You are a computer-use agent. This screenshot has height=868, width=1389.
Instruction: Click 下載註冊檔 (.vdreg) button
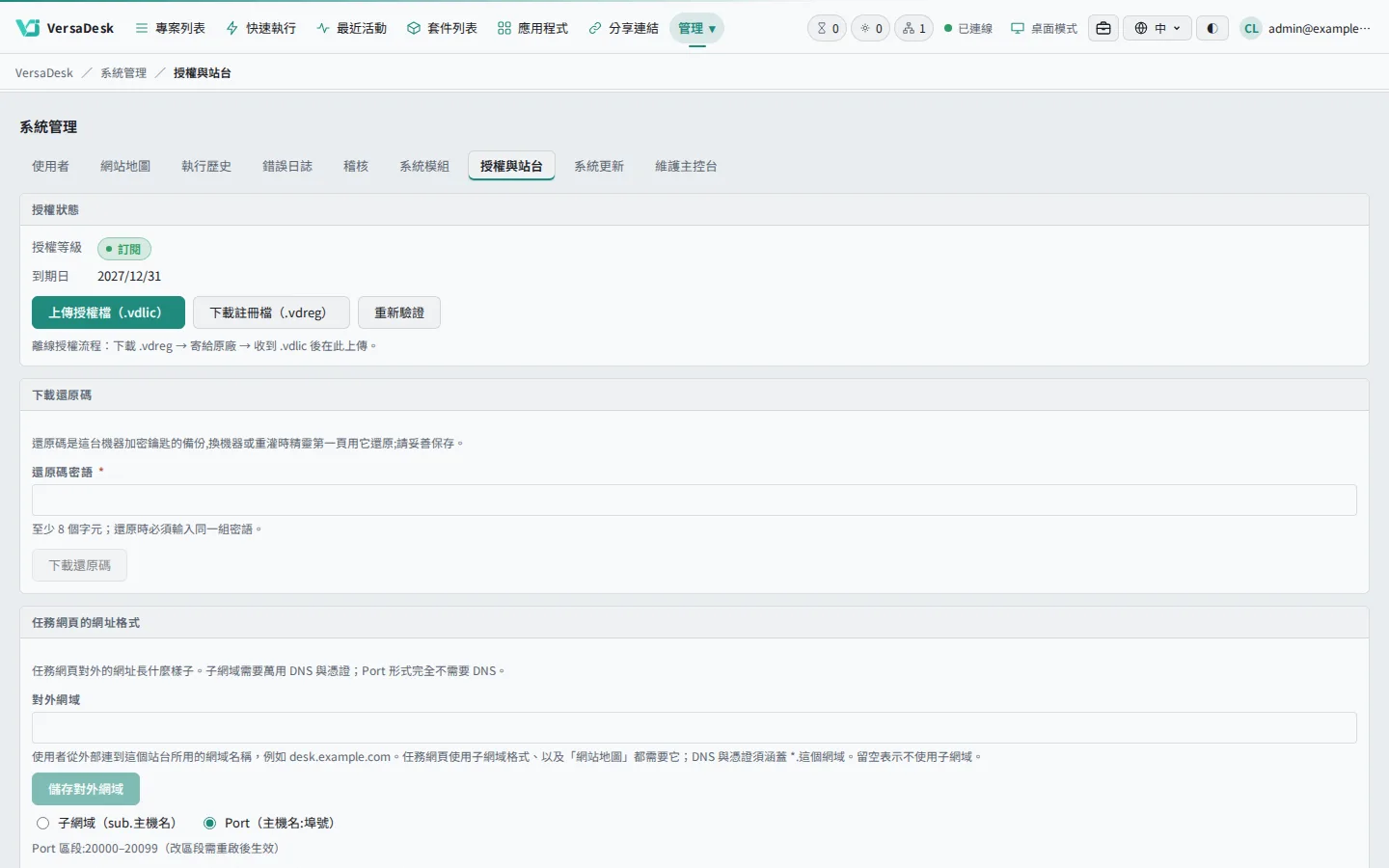[271, 312]
